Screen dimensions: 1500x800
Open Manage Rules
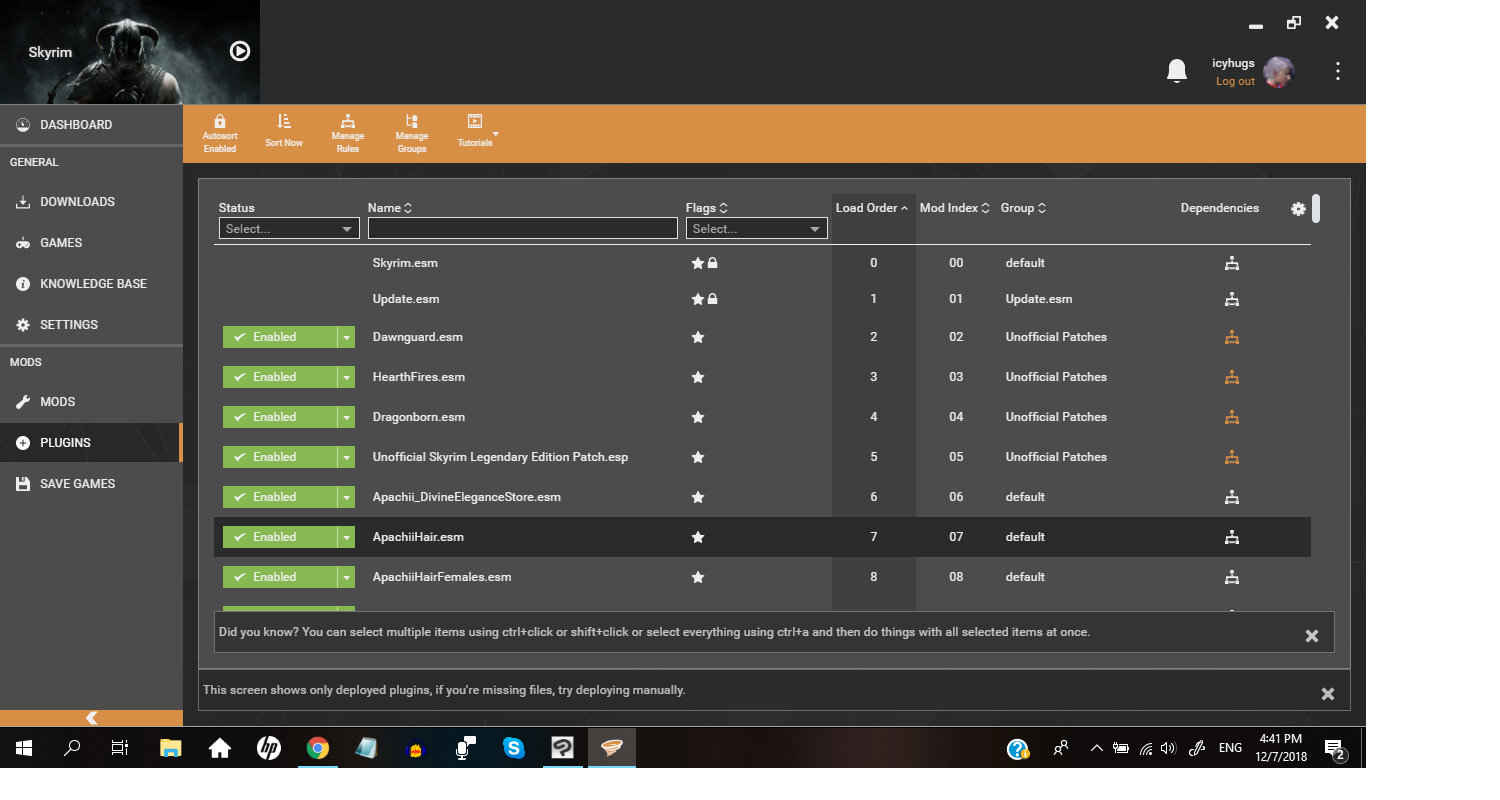point(348,134)
